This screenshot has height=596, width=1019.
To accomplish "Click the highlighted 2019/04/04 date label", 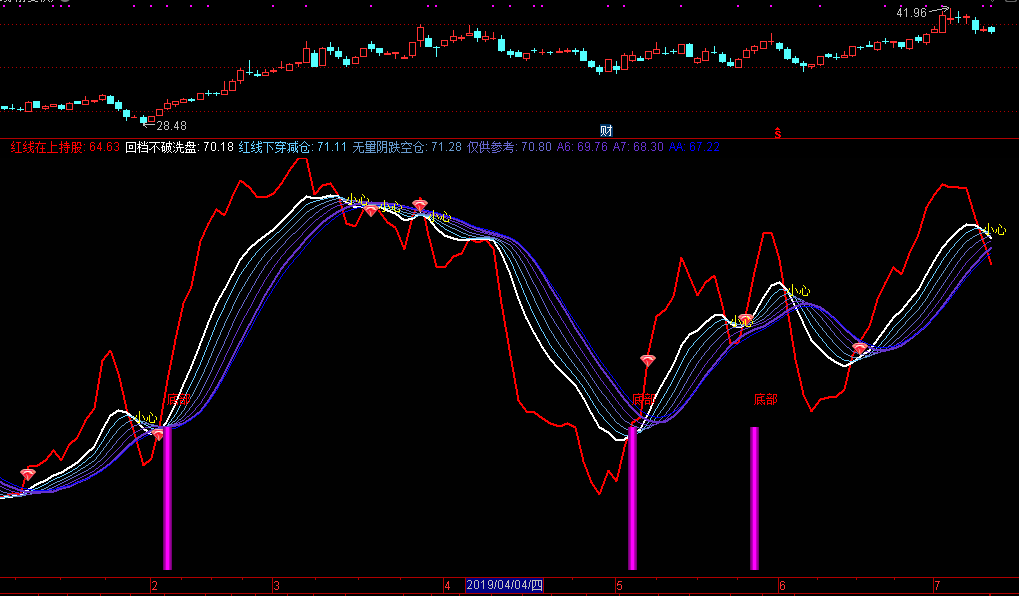I will pos(505,585).
